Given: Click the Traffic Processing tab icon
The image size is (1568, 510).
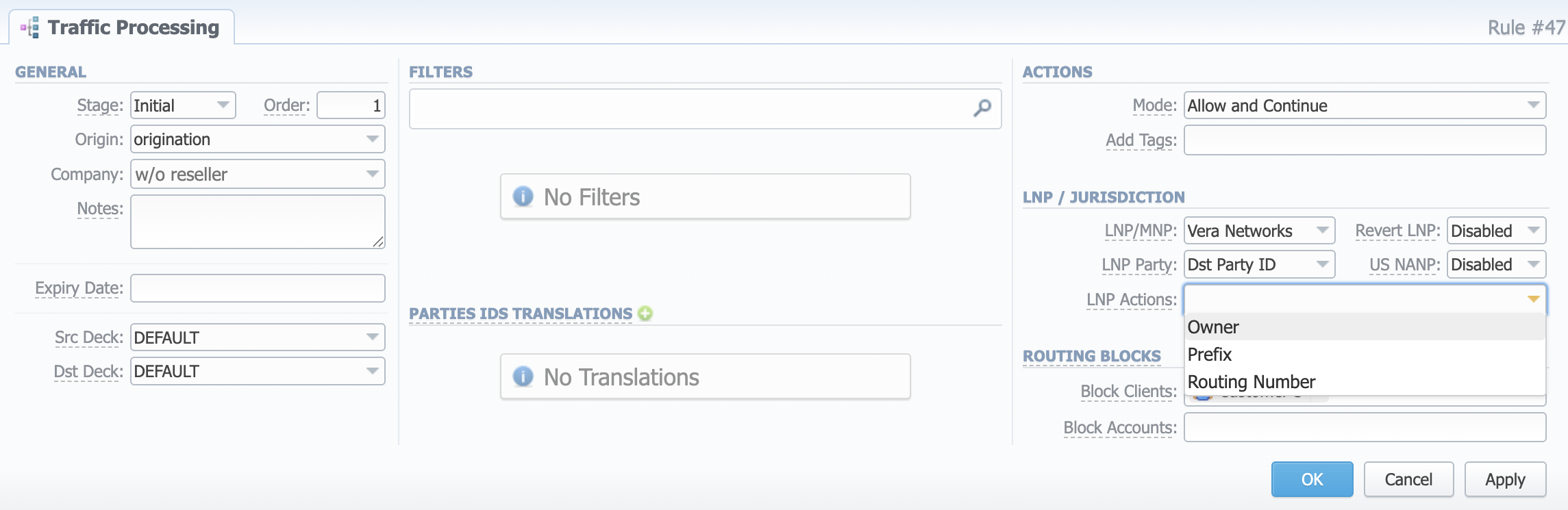Looking at the screenshot, I should click(x=30, y=28).
